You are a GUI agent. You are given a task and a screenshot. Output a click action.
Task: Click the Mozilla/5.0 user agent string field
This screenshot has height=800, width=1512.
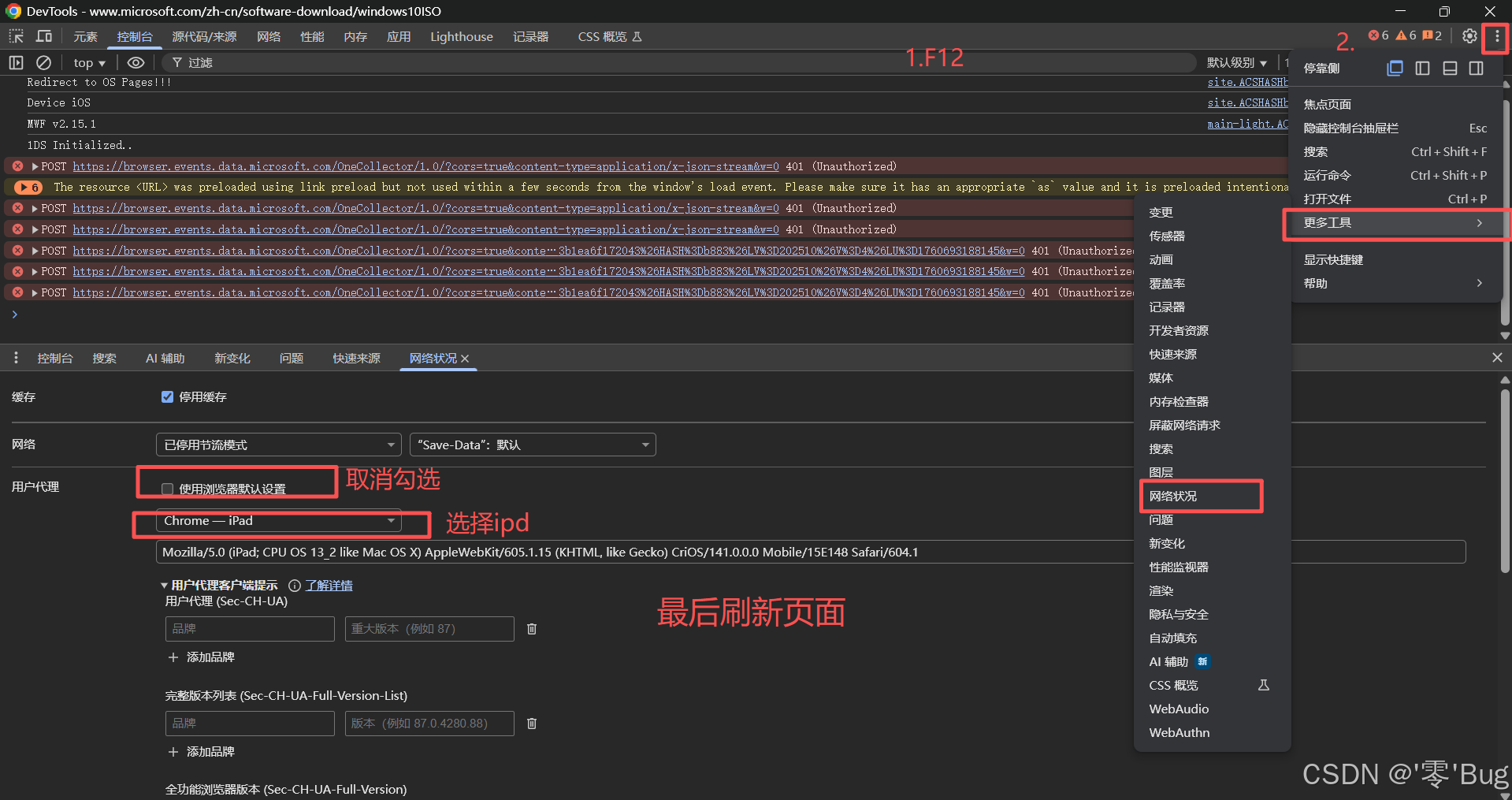point(811,552)
